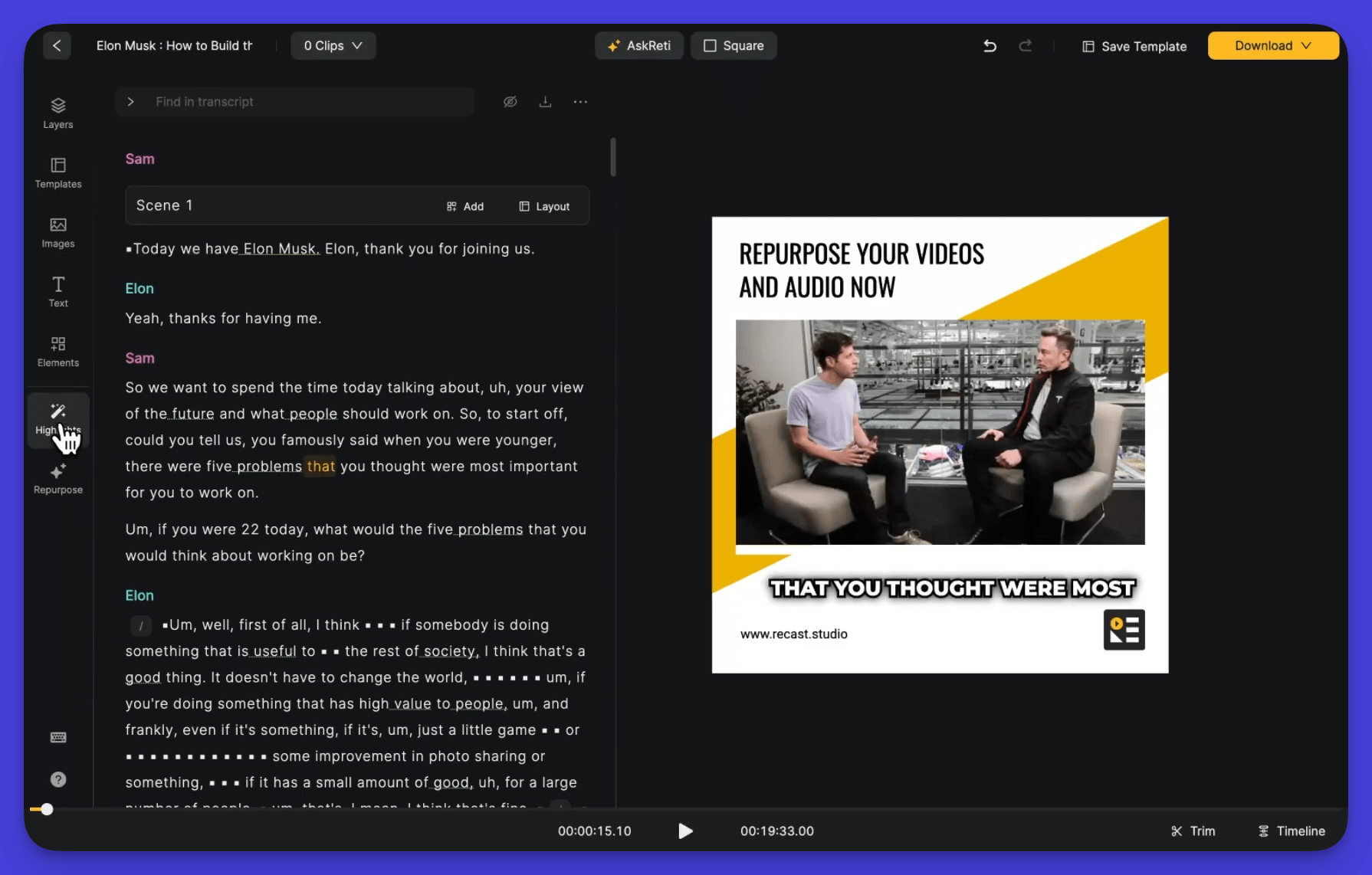This screenshot has height=875, width=1372.
Task: Click the playback progress slider handle
Action: coord(47,809)
